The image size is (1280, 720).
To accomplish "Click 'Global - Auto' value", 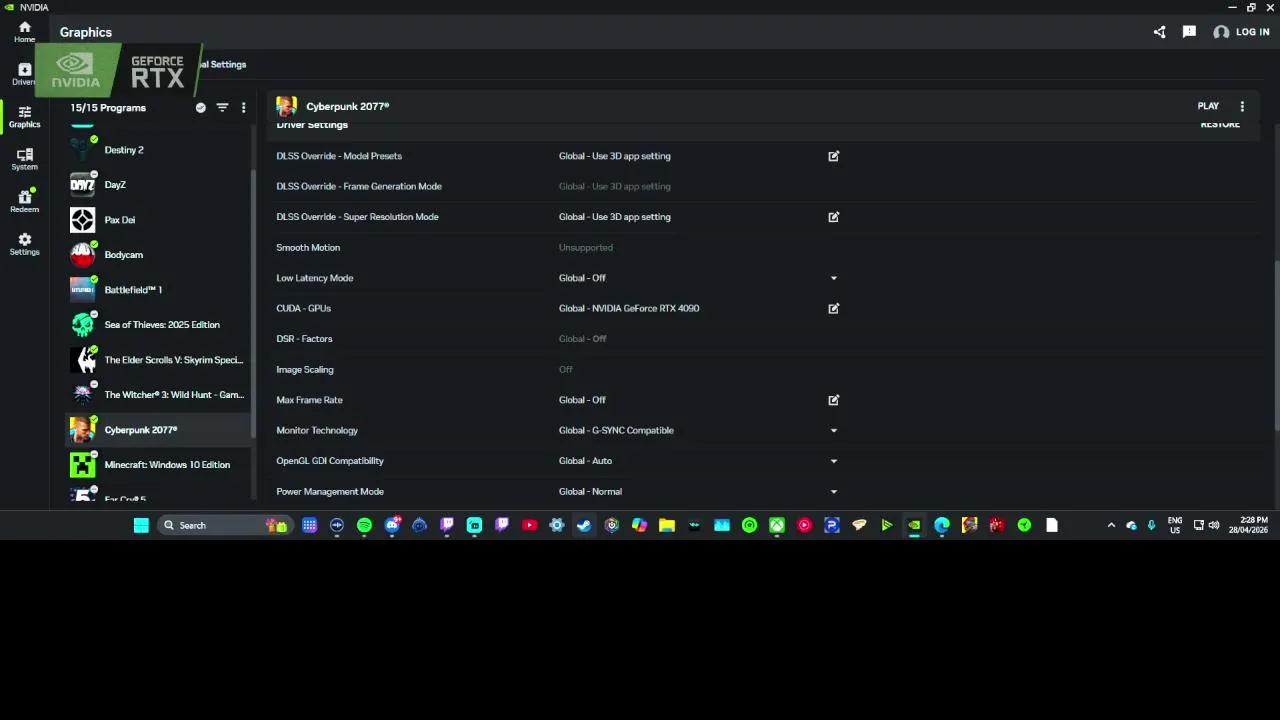I will [x=585, y=461].
